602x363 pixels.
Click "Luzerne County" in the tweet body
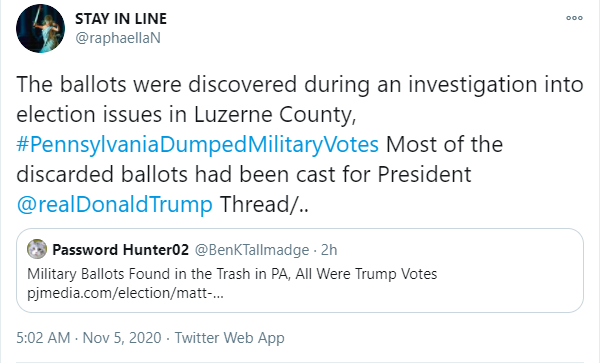(275, 115)
